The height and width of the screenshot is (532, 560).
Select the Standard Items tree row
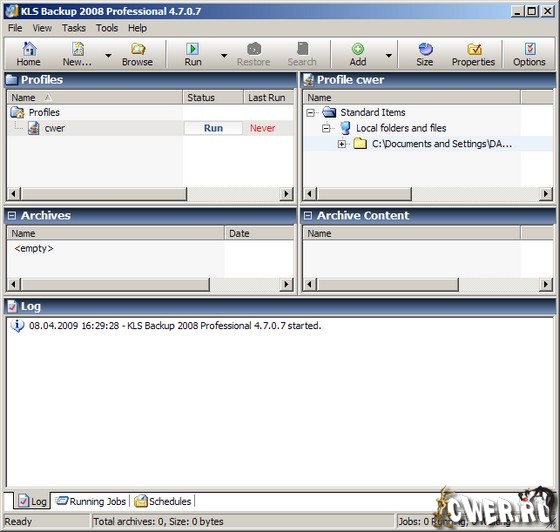[x=372, y=112]
